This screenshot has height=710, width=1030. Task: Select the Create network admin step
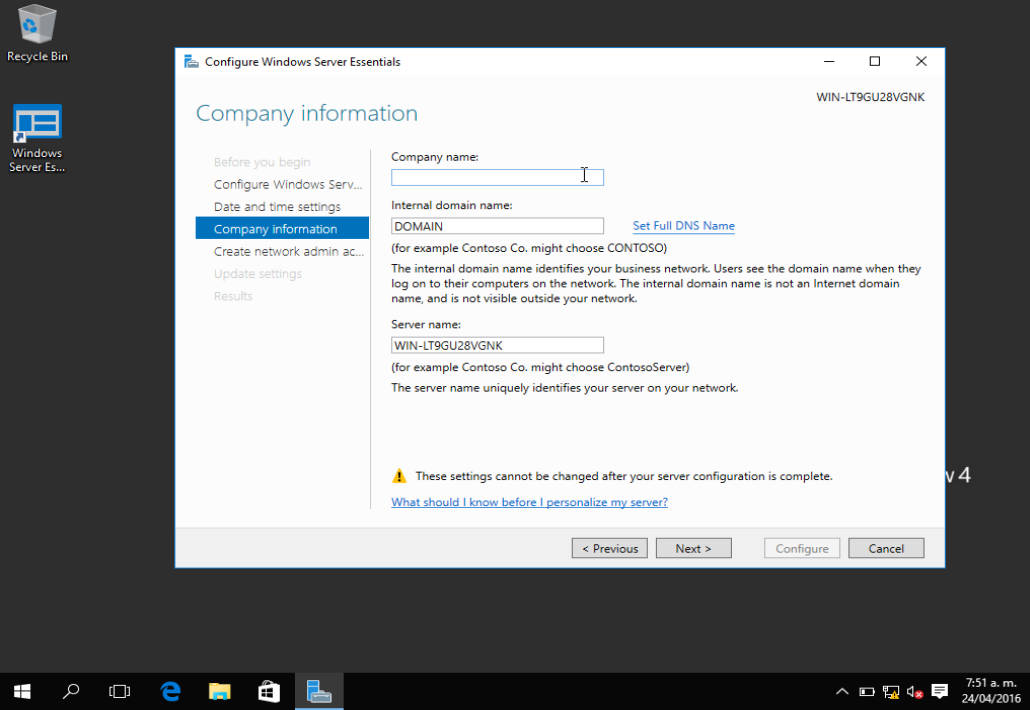(287, 251)
